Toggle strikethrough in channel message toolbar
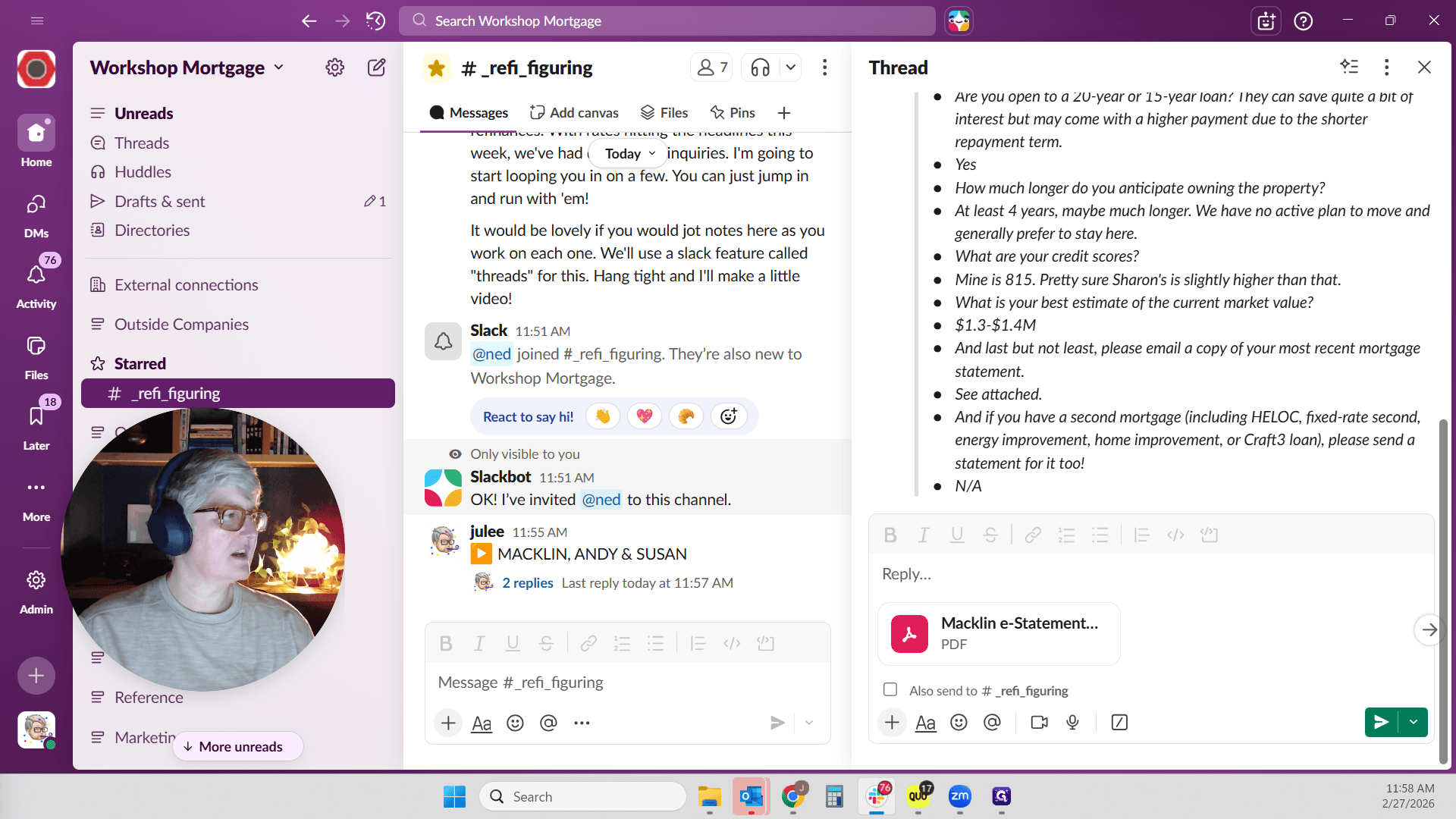 tap(546, 644)
